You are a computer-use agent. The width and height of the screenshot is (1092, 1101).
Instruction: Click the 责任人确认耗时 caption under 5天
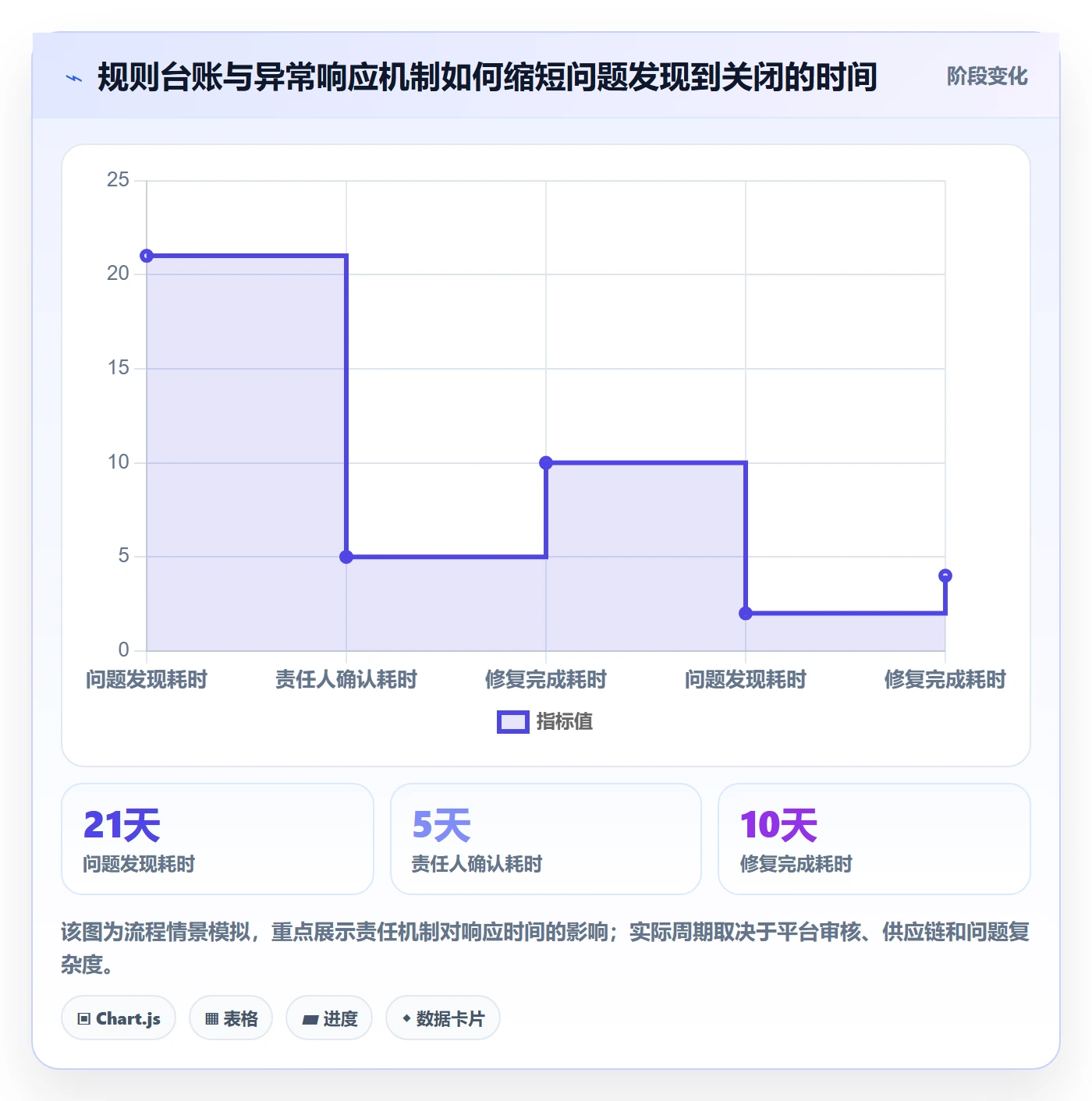coord(477,864)
